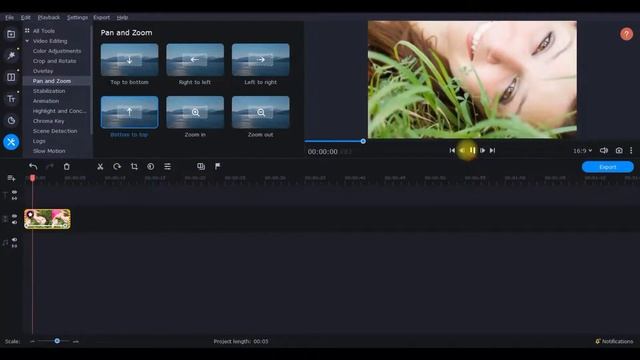
Task: Step forward one frame
Action: coord(482,150)
